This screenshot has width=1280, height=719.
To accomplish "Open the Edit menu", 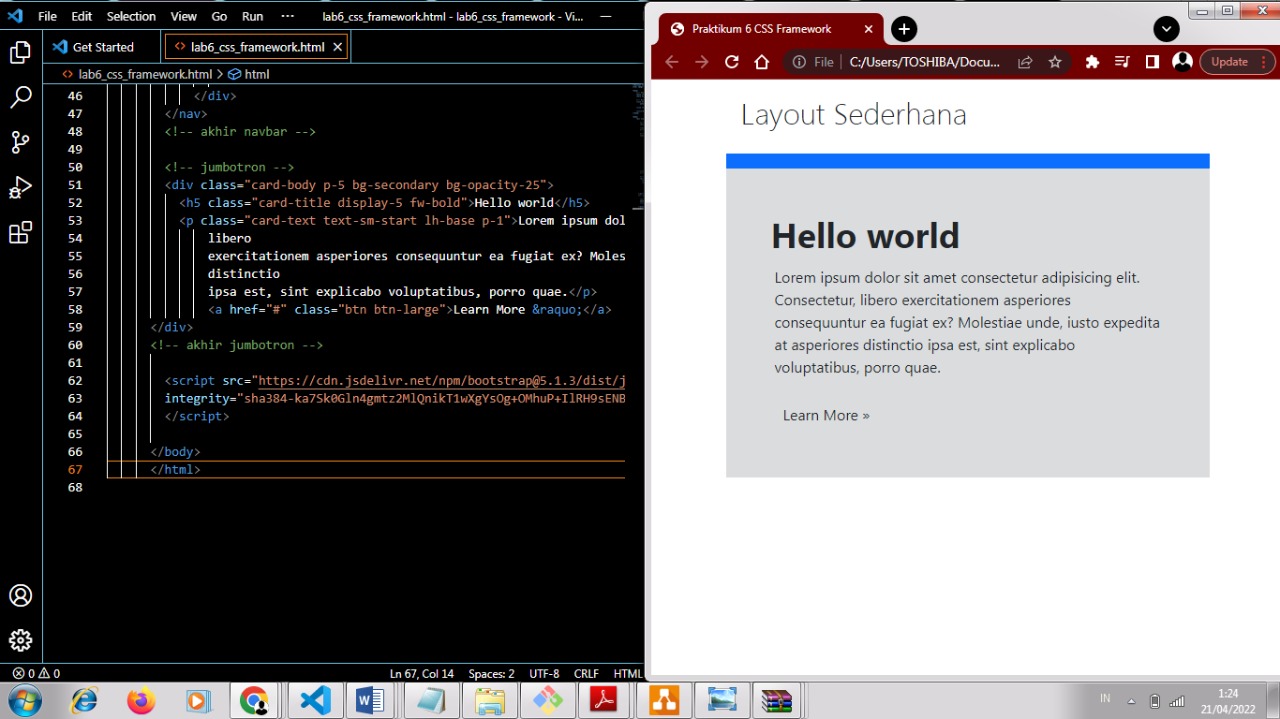I will click(82, 16).
